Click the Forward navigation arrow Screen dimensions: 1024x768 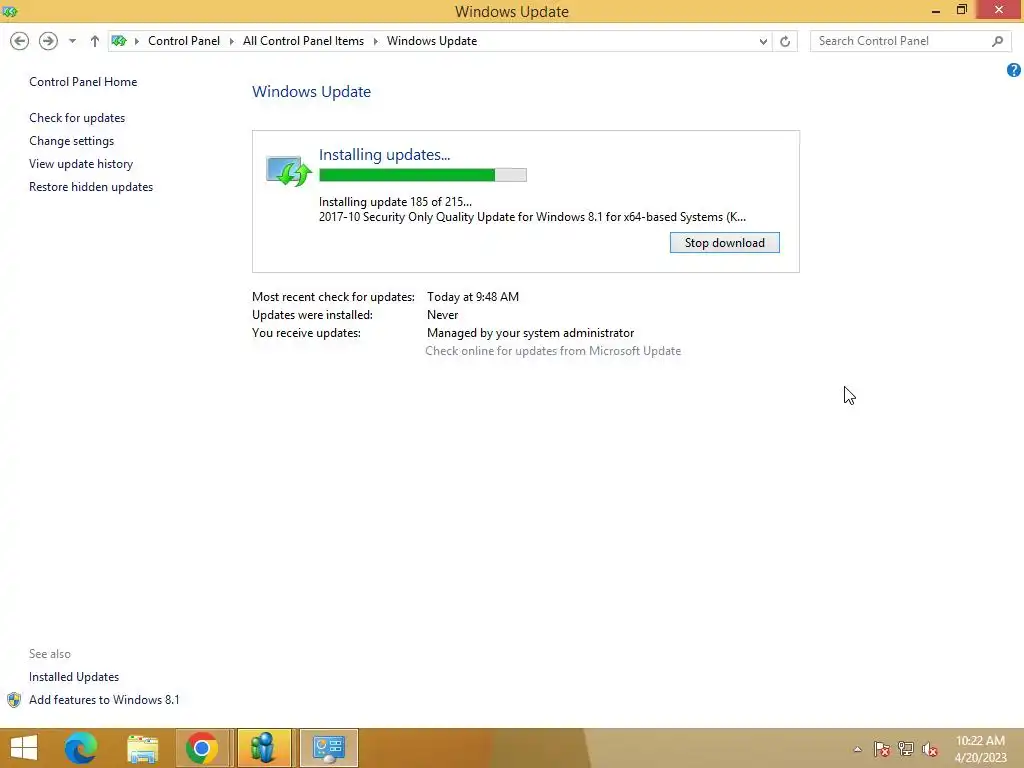coord(48,41)
